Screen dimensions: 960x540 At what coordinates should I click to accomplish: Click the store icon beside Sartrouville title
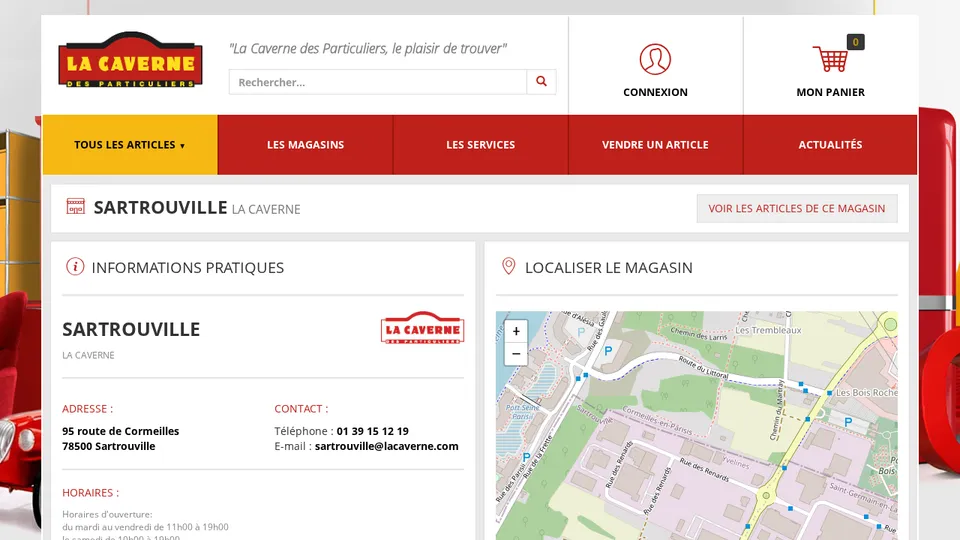(75, 206)
